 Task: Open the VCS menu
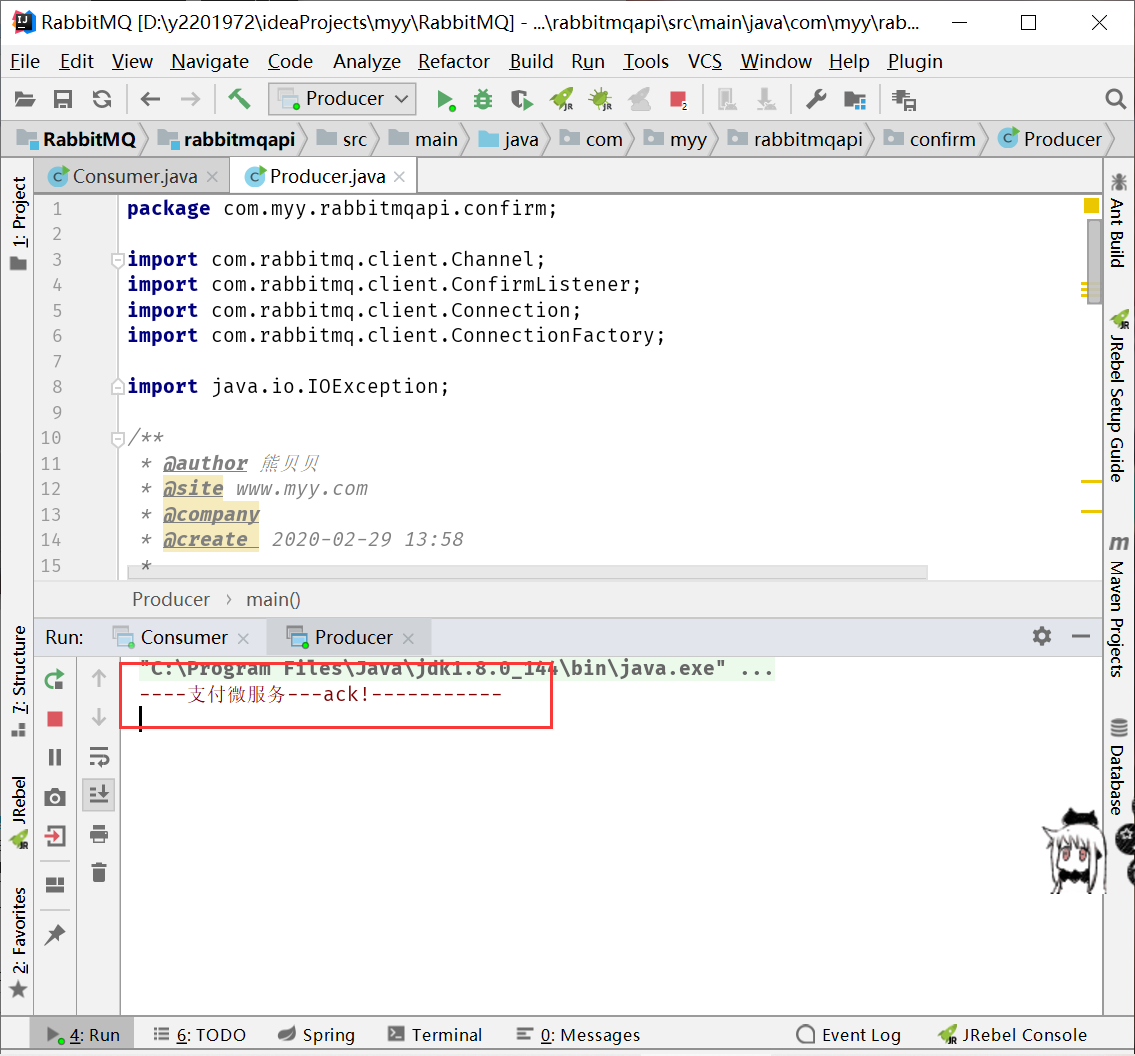(704, 62)
